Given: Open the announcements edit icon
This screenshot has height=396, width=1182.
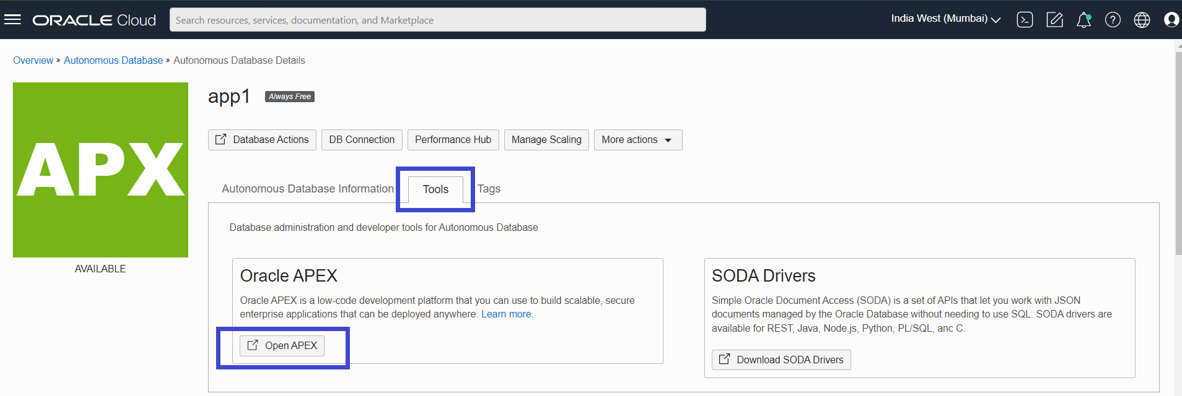Looking at the screenshot, I should click(1055, 20).
